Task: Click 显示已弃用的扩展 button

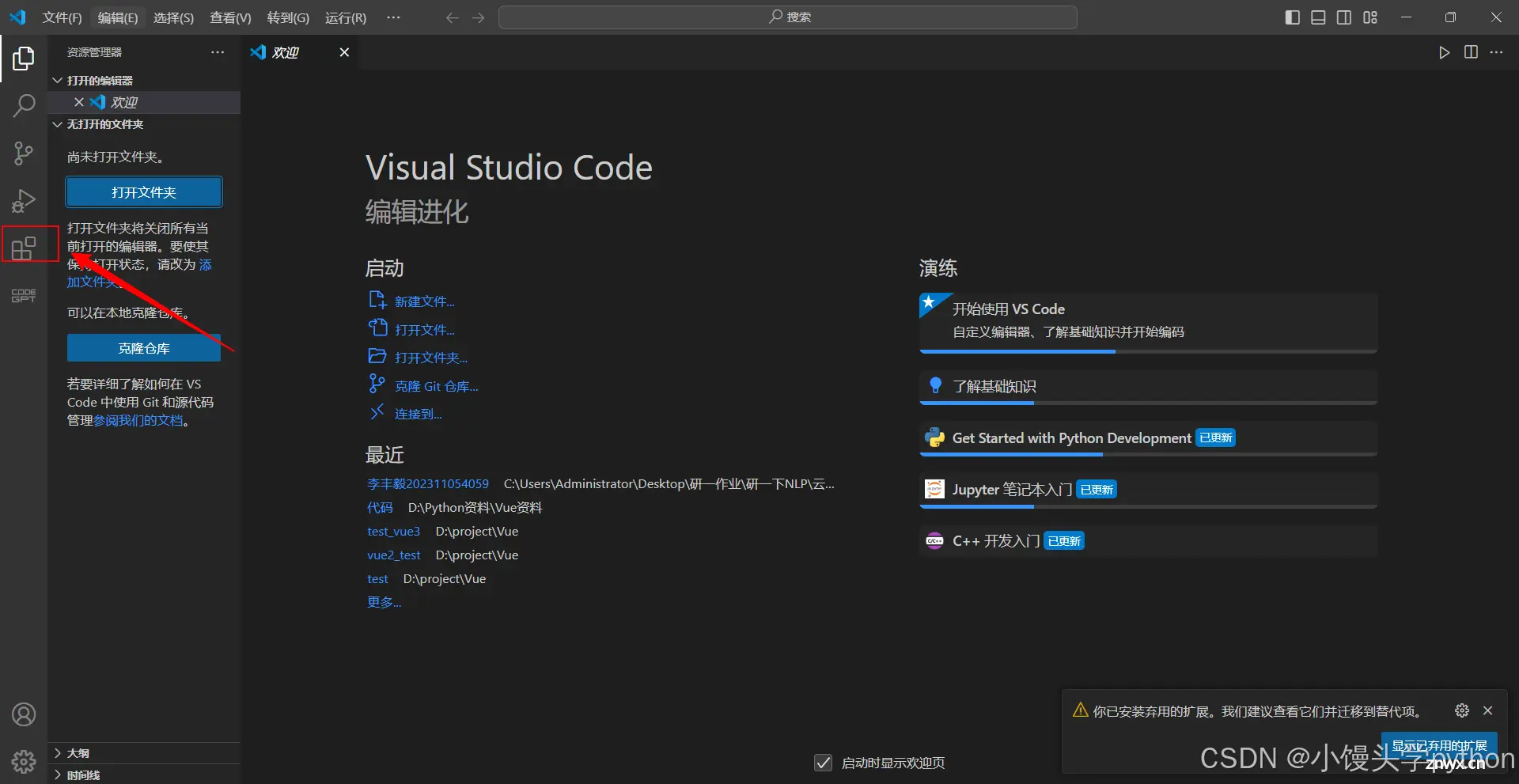Action: click(1439, 745)
